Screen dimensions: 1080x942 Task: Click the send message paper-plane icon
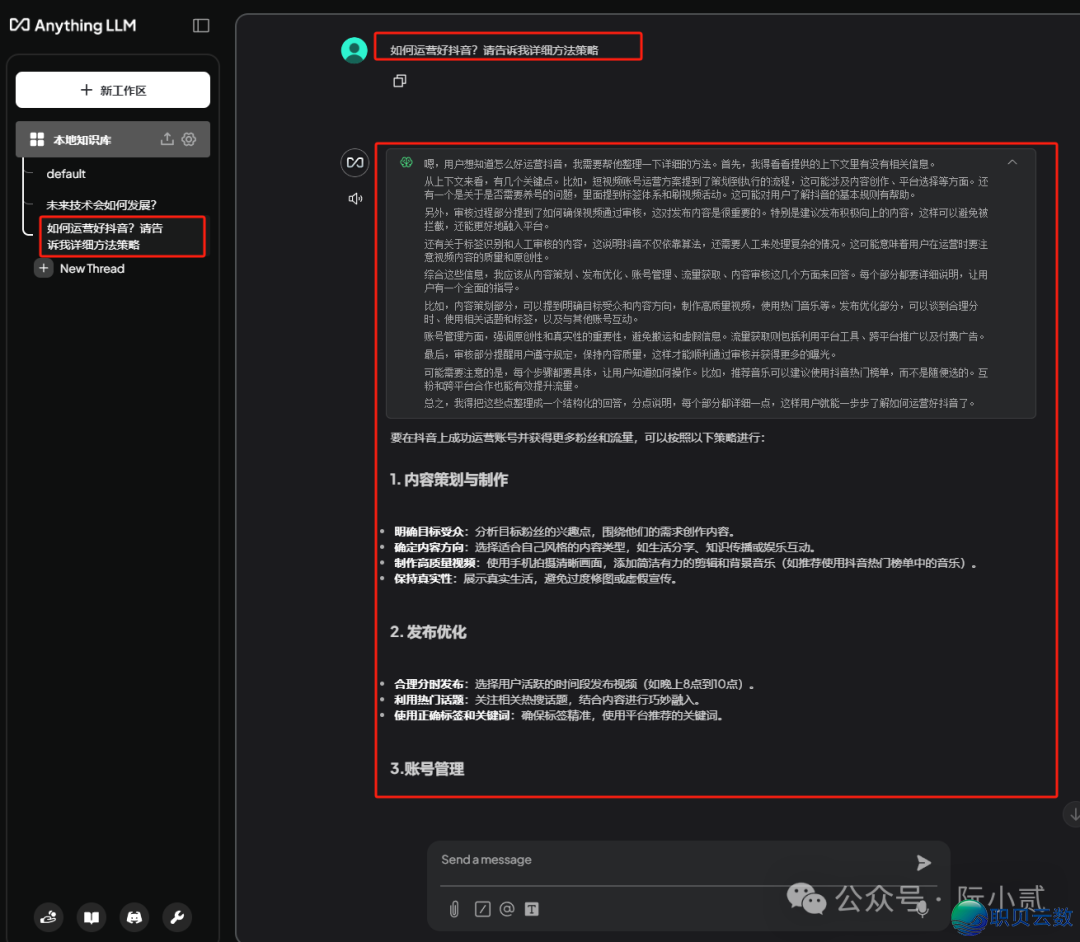[923, 862]
